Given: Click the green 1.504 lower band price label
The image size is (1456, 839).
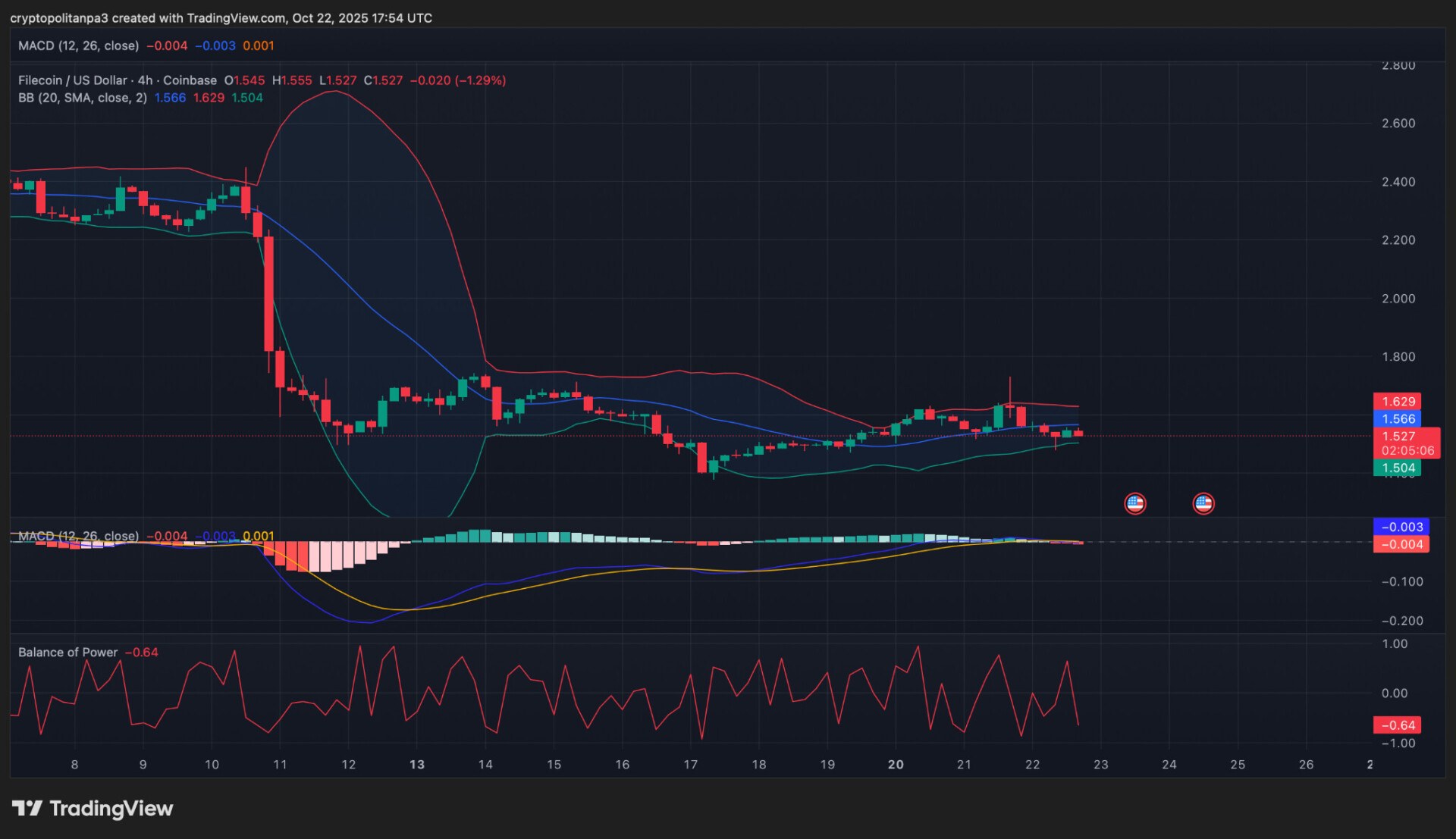Looking at the screenshot, I should click(1397, 468).
